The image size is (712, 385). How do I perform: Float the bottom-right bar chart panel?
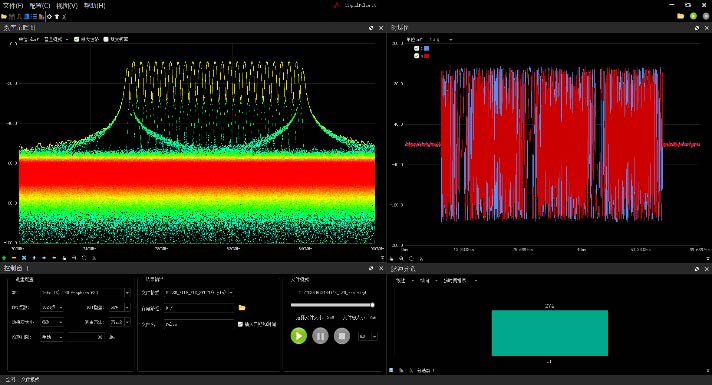(697, 269)
